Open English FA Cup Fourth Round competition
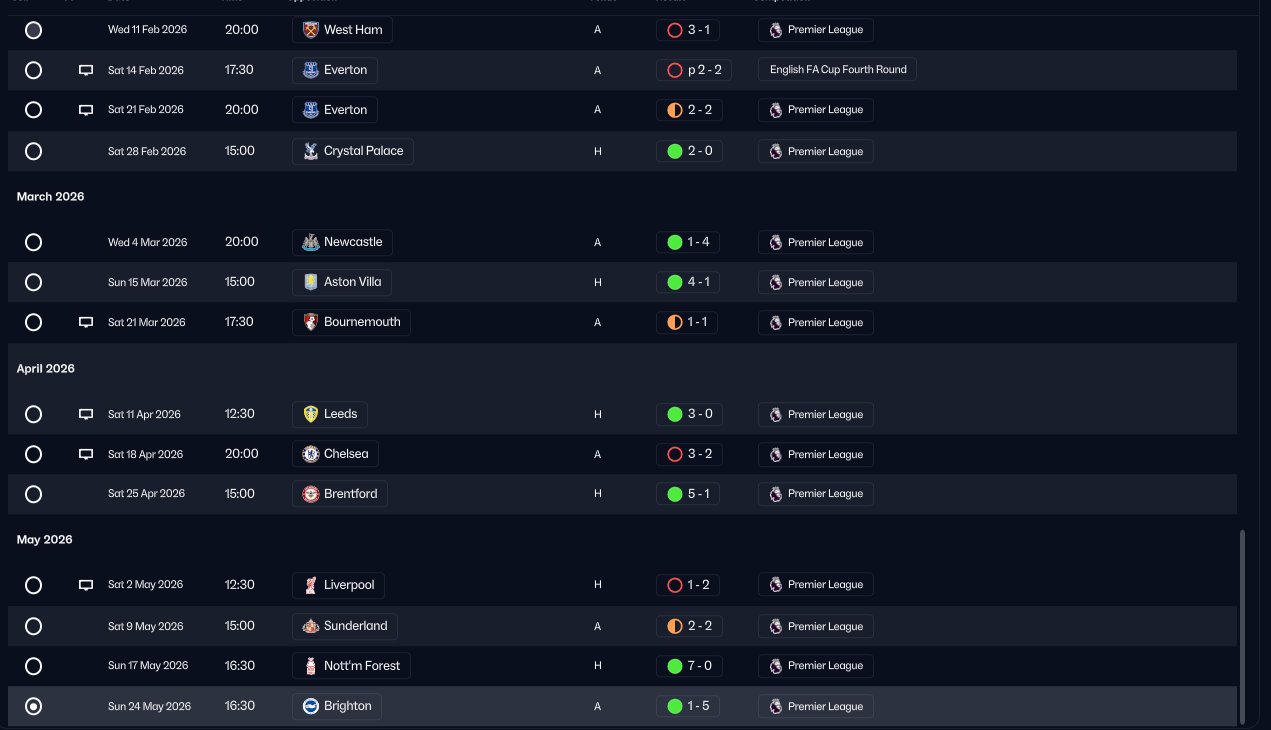This screenshot has width=1271, height=730. point(837,70)
